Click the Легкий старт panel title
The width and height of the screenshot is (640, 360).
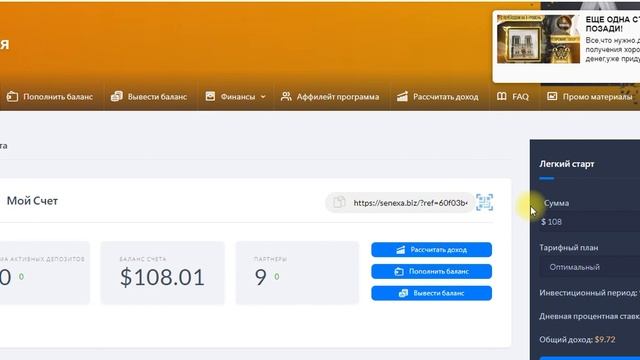tap(567, 164)
